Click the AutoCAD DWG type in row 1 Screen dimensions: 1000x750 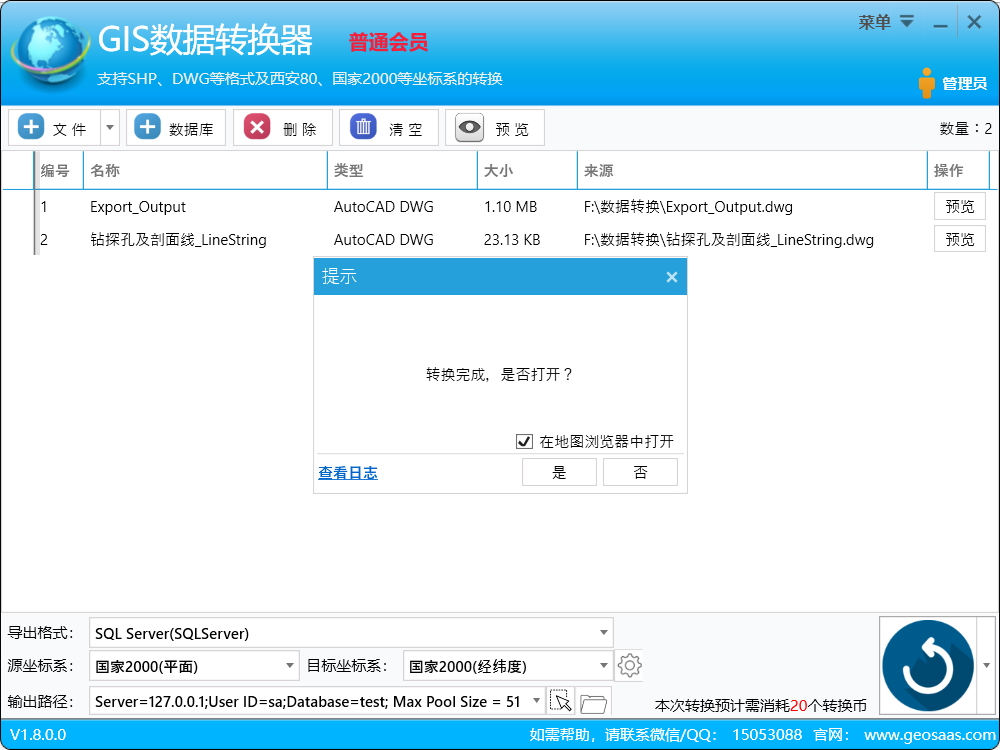tap(383, 207)
